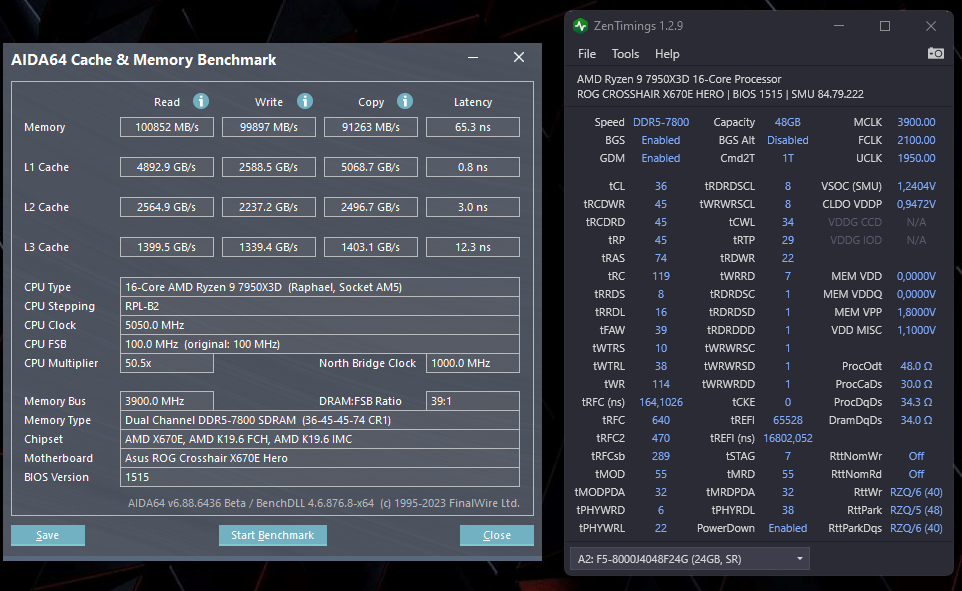Click CPU Clock field 5050.0 MHz
This screenshot has width=962, height=591.
320,325
